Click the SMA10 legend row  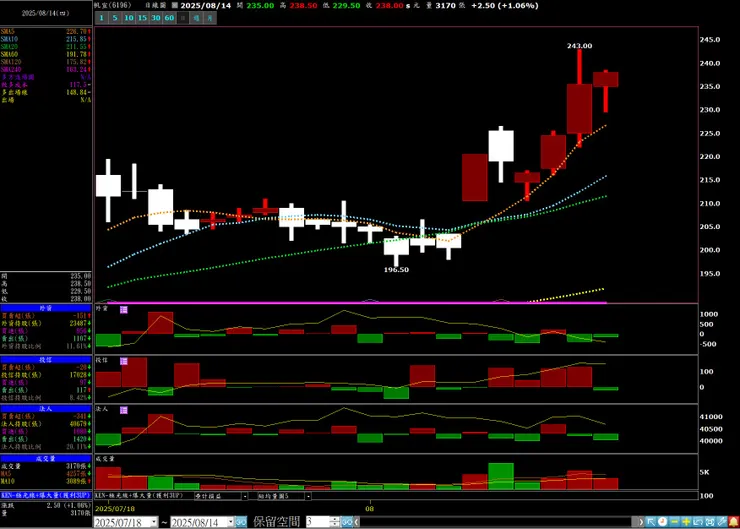(46, 39)
